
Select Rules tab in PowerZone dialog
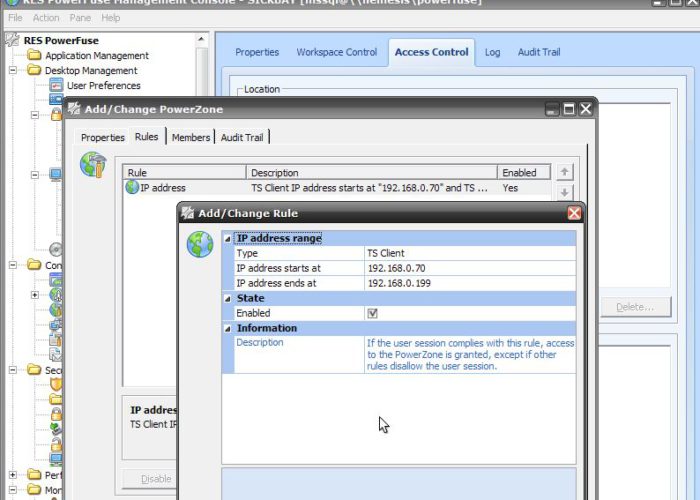coord(146,137)
